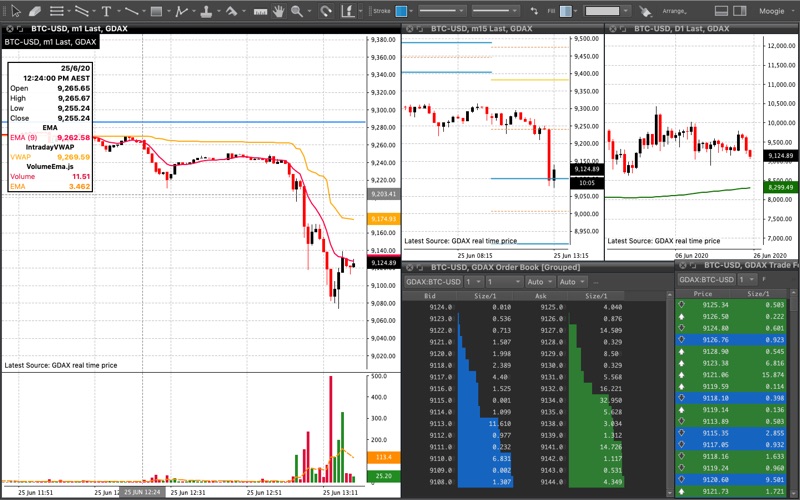Pick the trend line drawing tool
The height and width of the screenshot is (500, 800).
click(131, 11)
